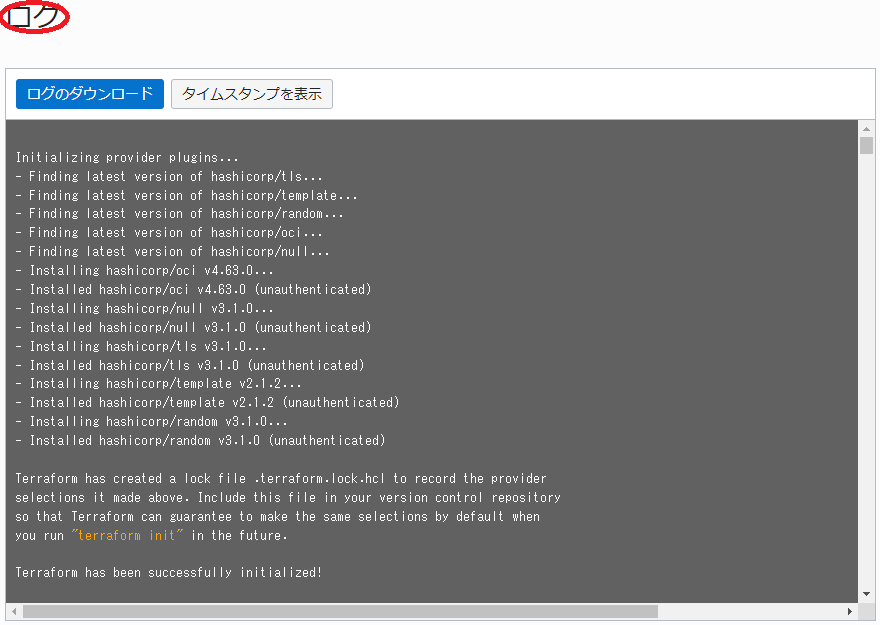Click the horizontal scrollbar left arrow
This screenshot has height=625, width=880.
[x=13, y=611]
